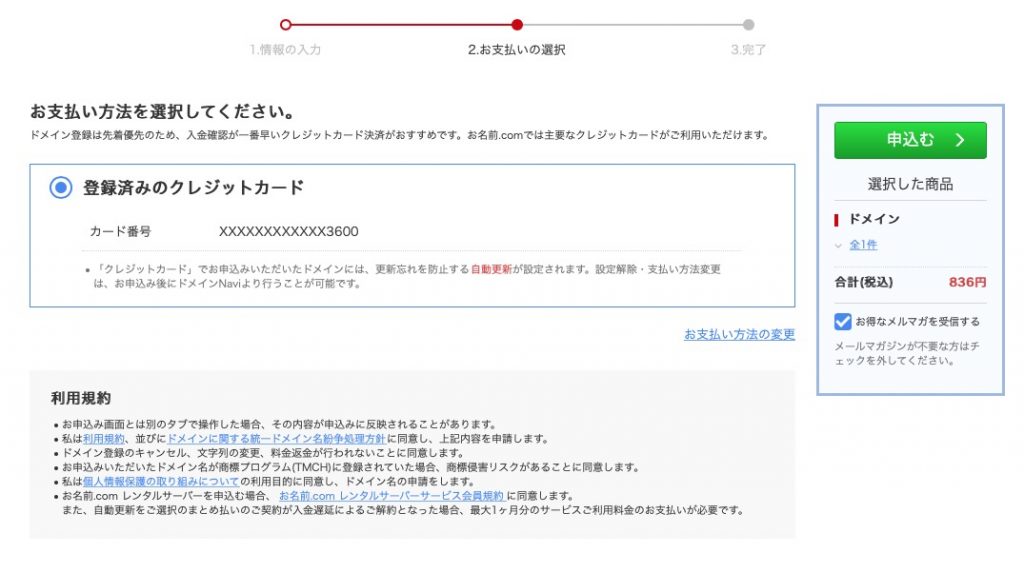
Task: Click the gray step 3 progress dot
Action: pyautogui.click(x=749, y=25)
